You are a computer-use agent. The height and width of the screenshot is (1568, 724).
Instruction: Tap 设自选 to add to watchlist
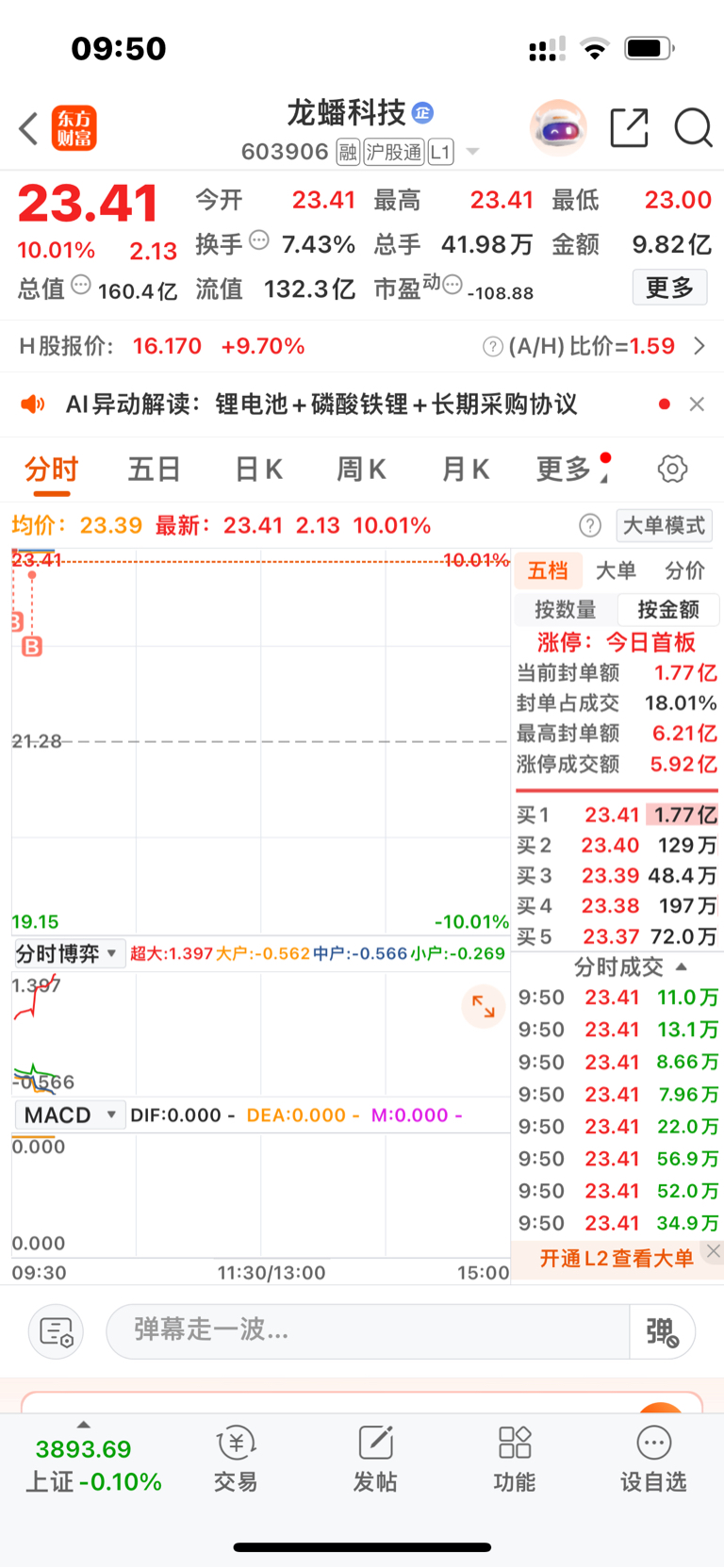[x=653, y=1460]
